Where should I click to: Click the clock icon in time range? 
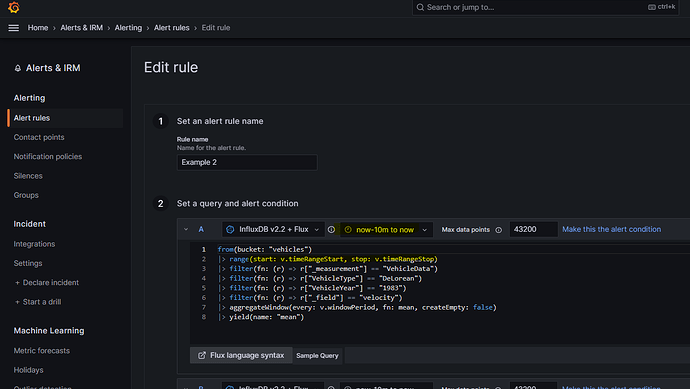(348, 229)
